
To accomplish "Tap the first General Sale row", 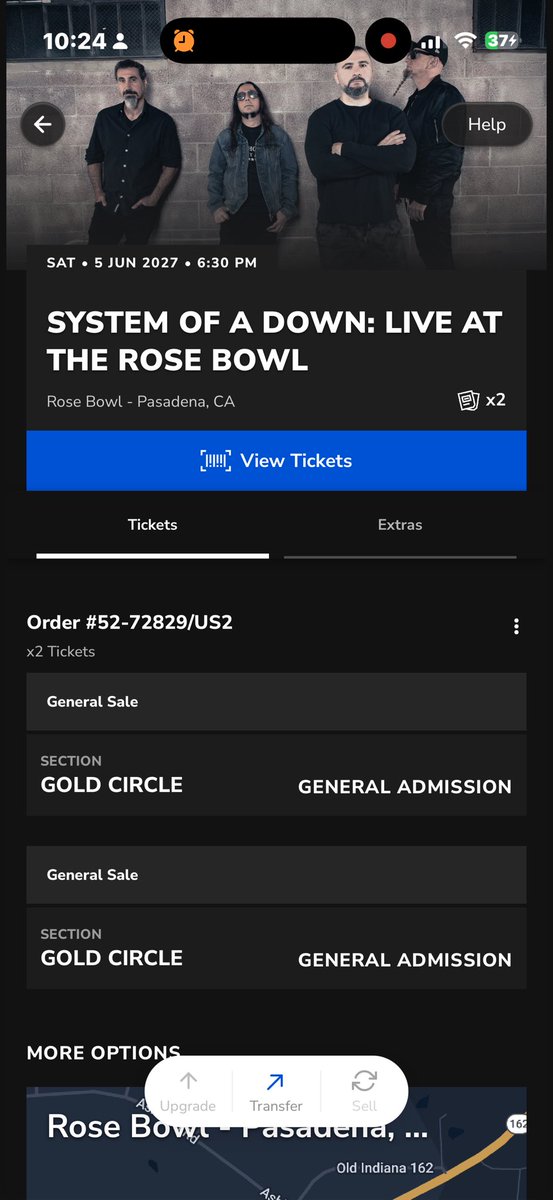I will pos(276,702).
